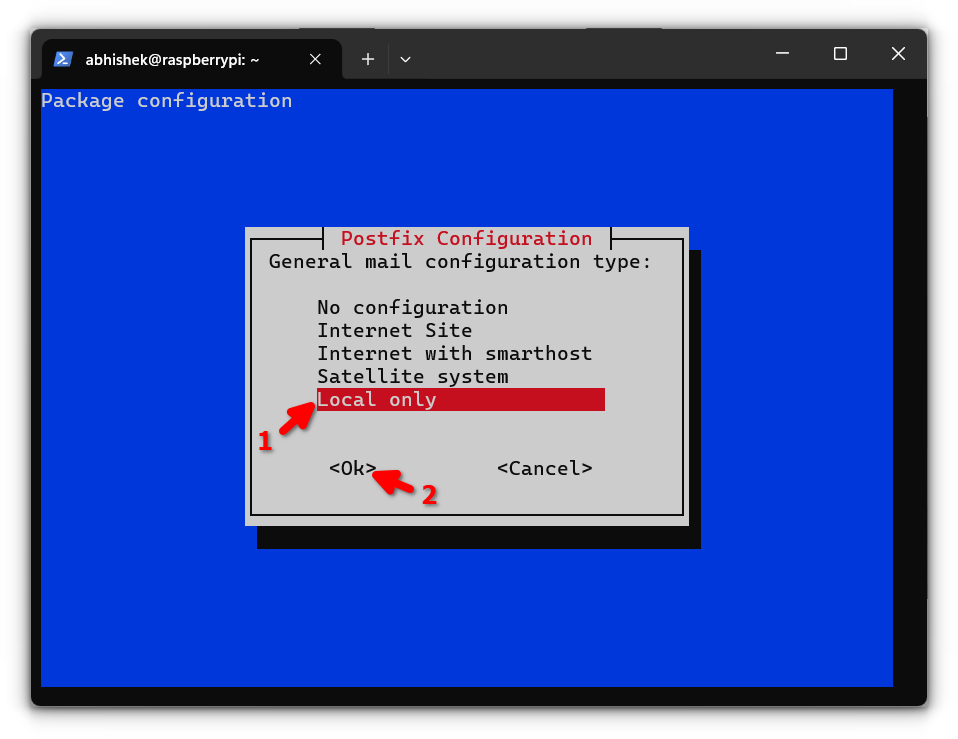Confirm with the Ok button
The height and width of the screenshot is (739, 958).
pos(353,468)
